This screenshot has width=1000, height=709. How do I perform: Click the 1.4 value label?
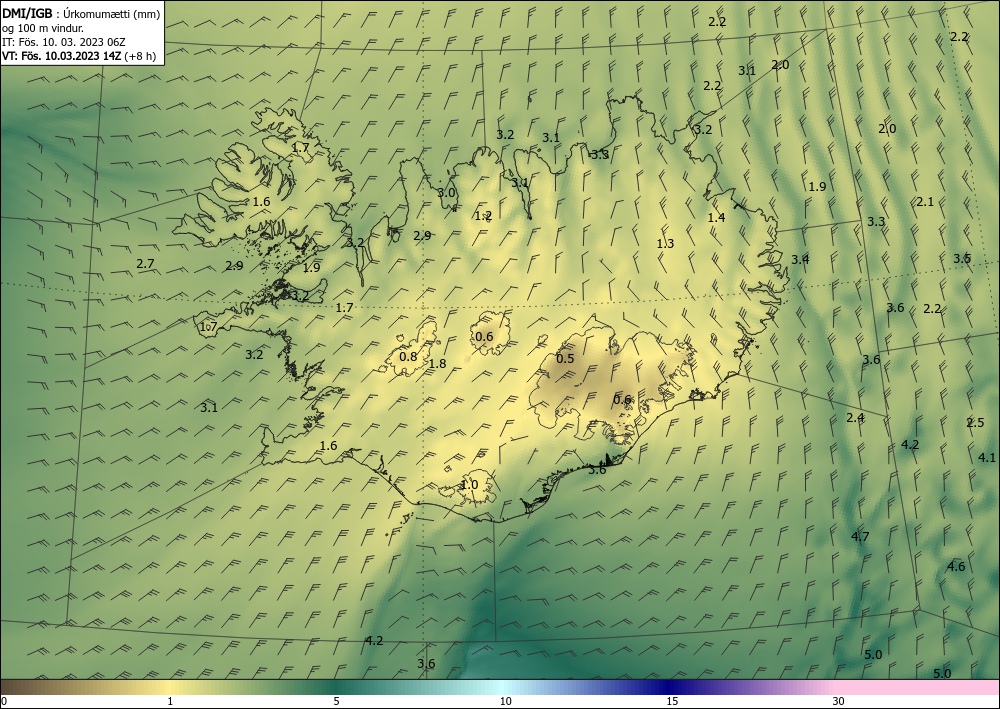pyautogui.click(x=716, y=217)
